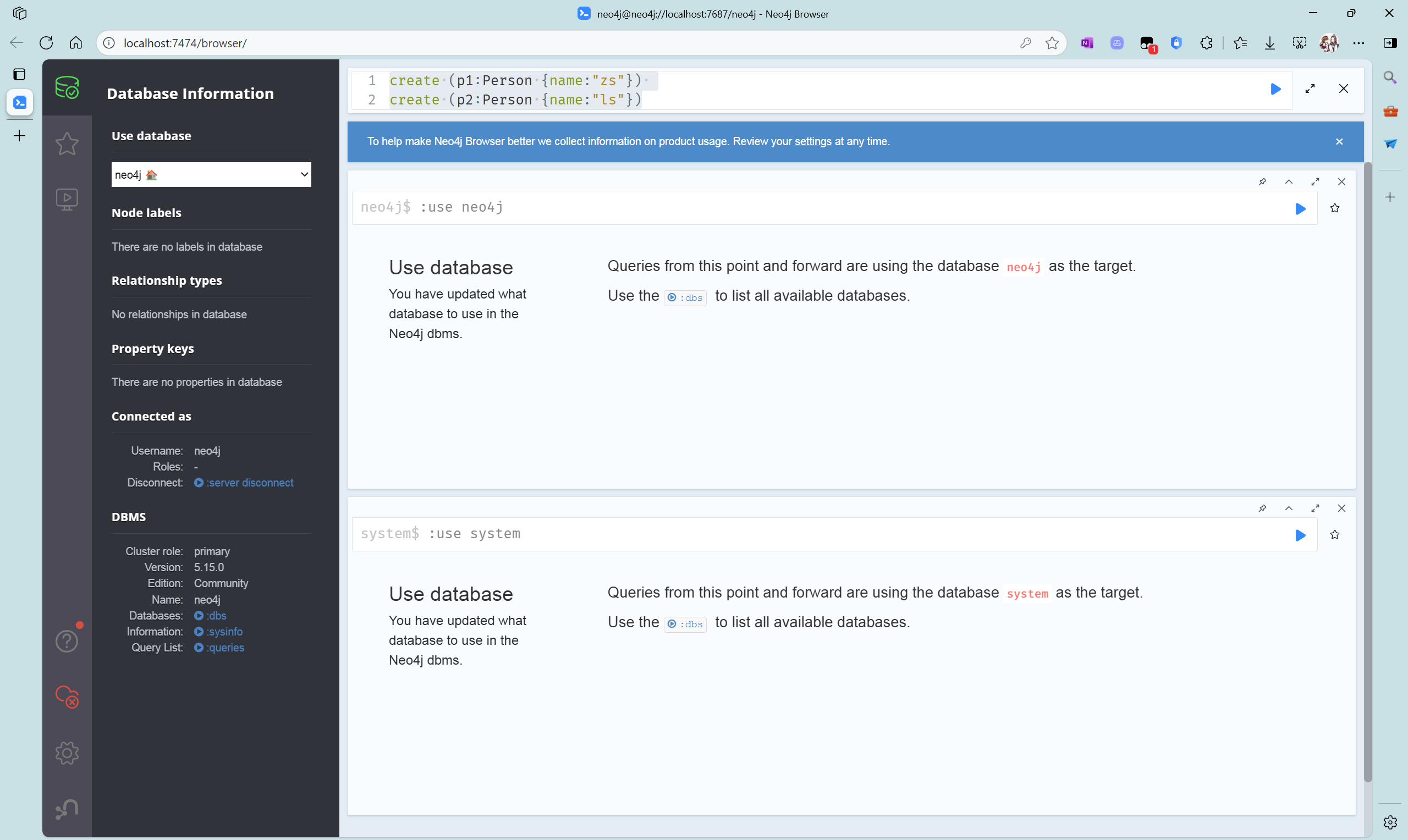Click the results pane vertical scrollbar
This screenshot has height=840, width=1408.
click(1368, 472)
